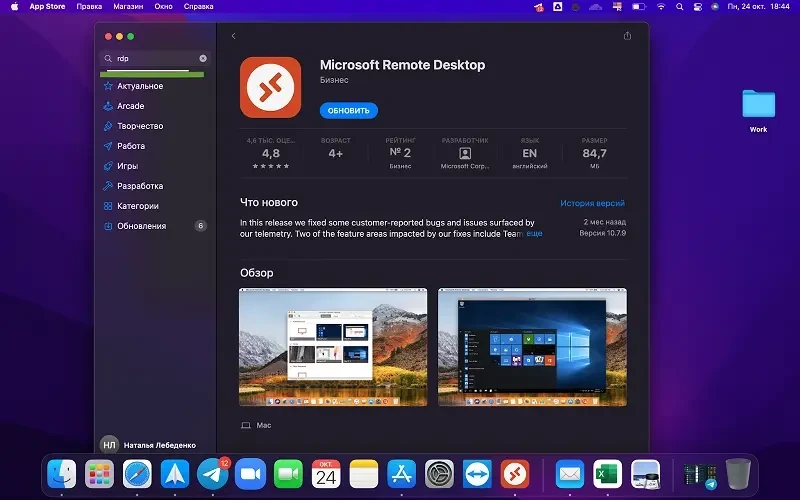
Task: Open Notes from the Dock
Action: (364, 474)
